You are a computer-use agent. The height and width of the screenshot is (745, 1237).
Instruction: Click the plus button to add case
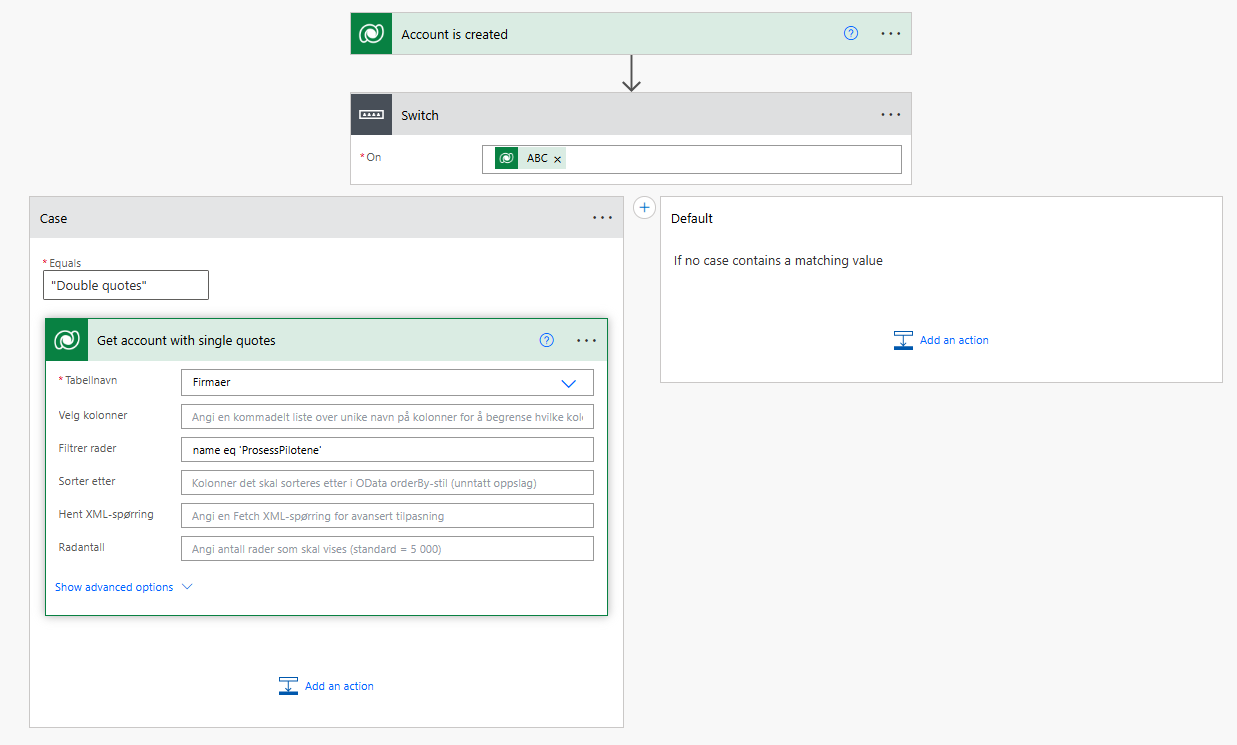(x=645, y=208)
